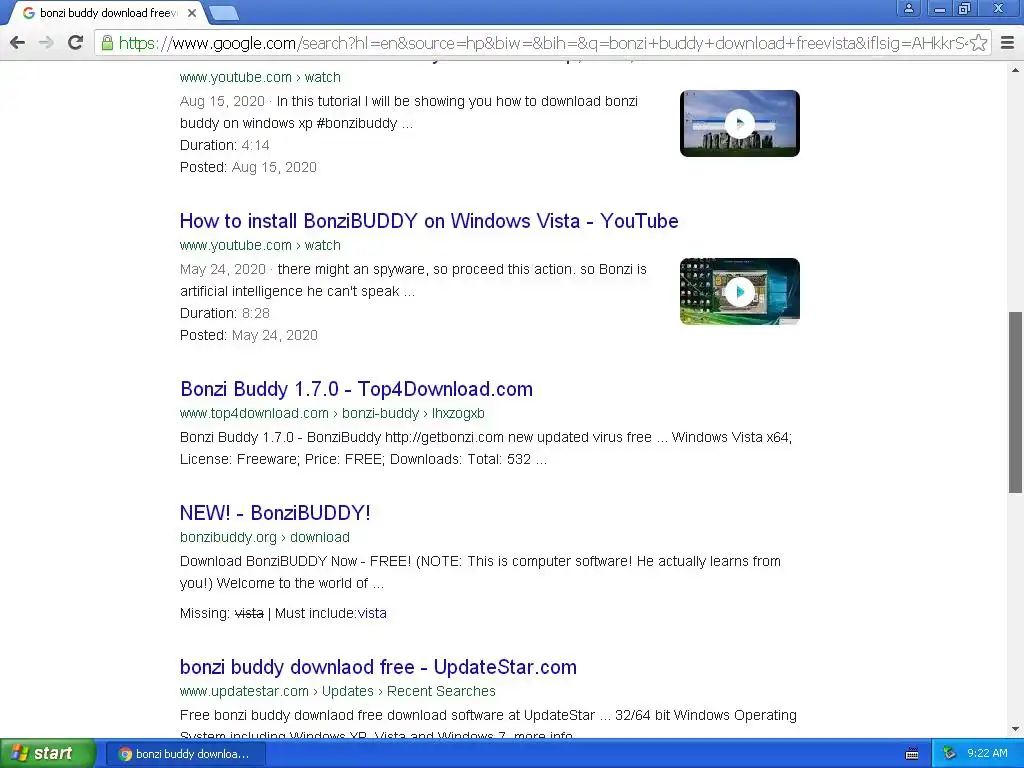Open the Chrome hamburger menu

tap(1008, 43)
